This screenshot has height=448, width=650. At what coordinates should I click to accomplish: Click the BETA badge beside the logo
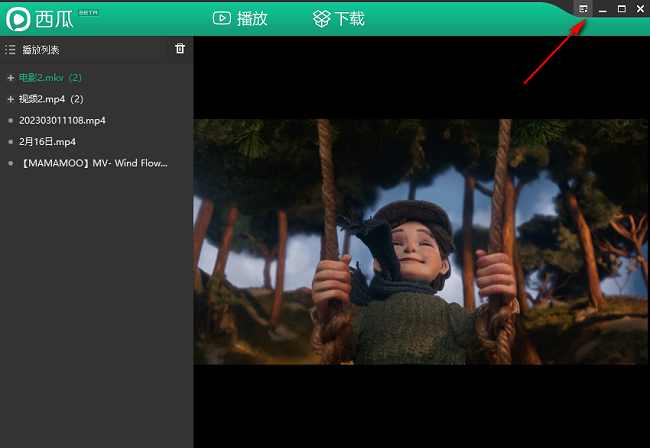pyautogui.click(x=88, y=11)
